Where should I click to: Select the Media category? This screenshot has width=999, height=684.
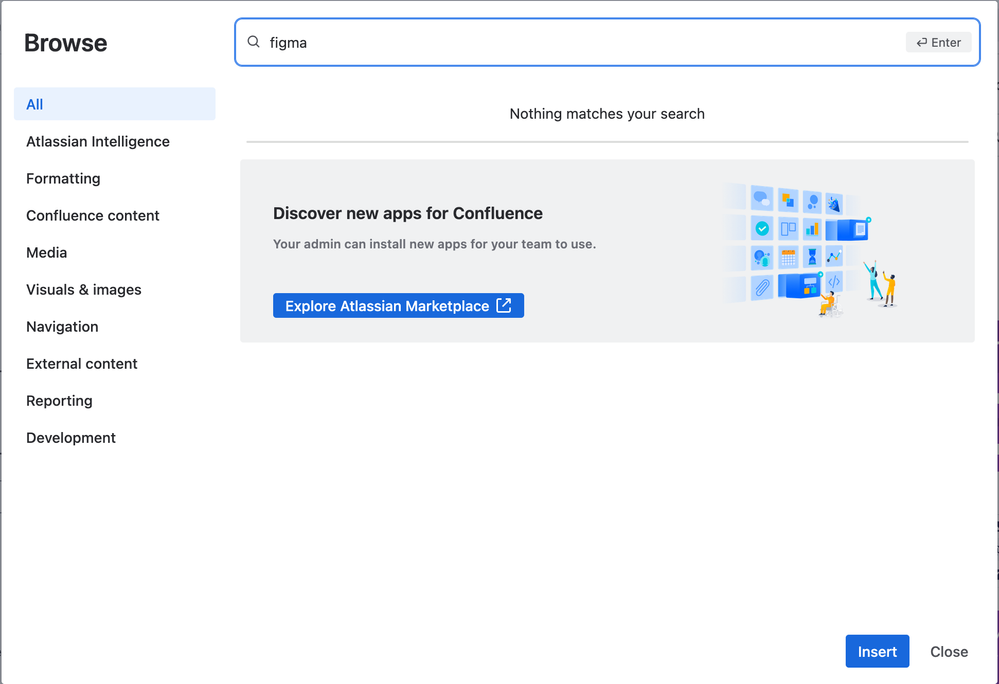[47, 253]
